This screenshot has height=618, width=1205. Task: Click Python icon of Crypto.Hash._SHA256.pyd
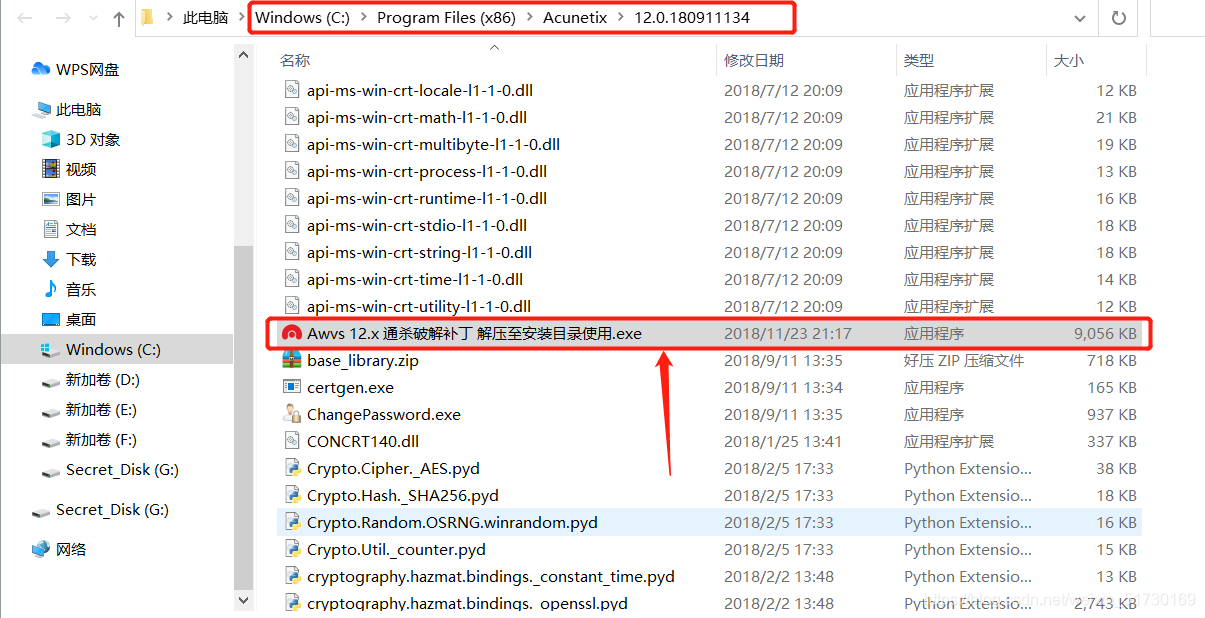[x=292, y=495]
